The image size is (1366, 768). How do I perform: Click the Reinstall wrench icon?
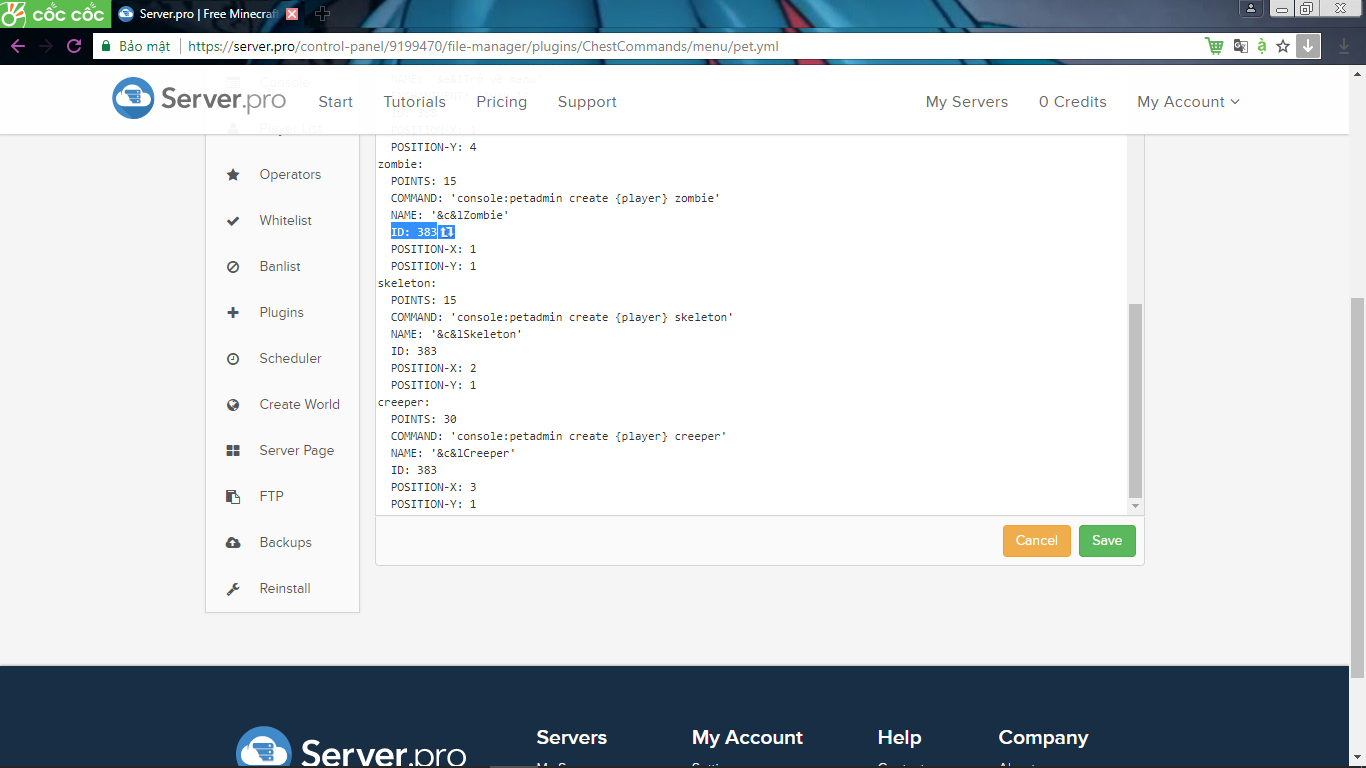(233, 589)
